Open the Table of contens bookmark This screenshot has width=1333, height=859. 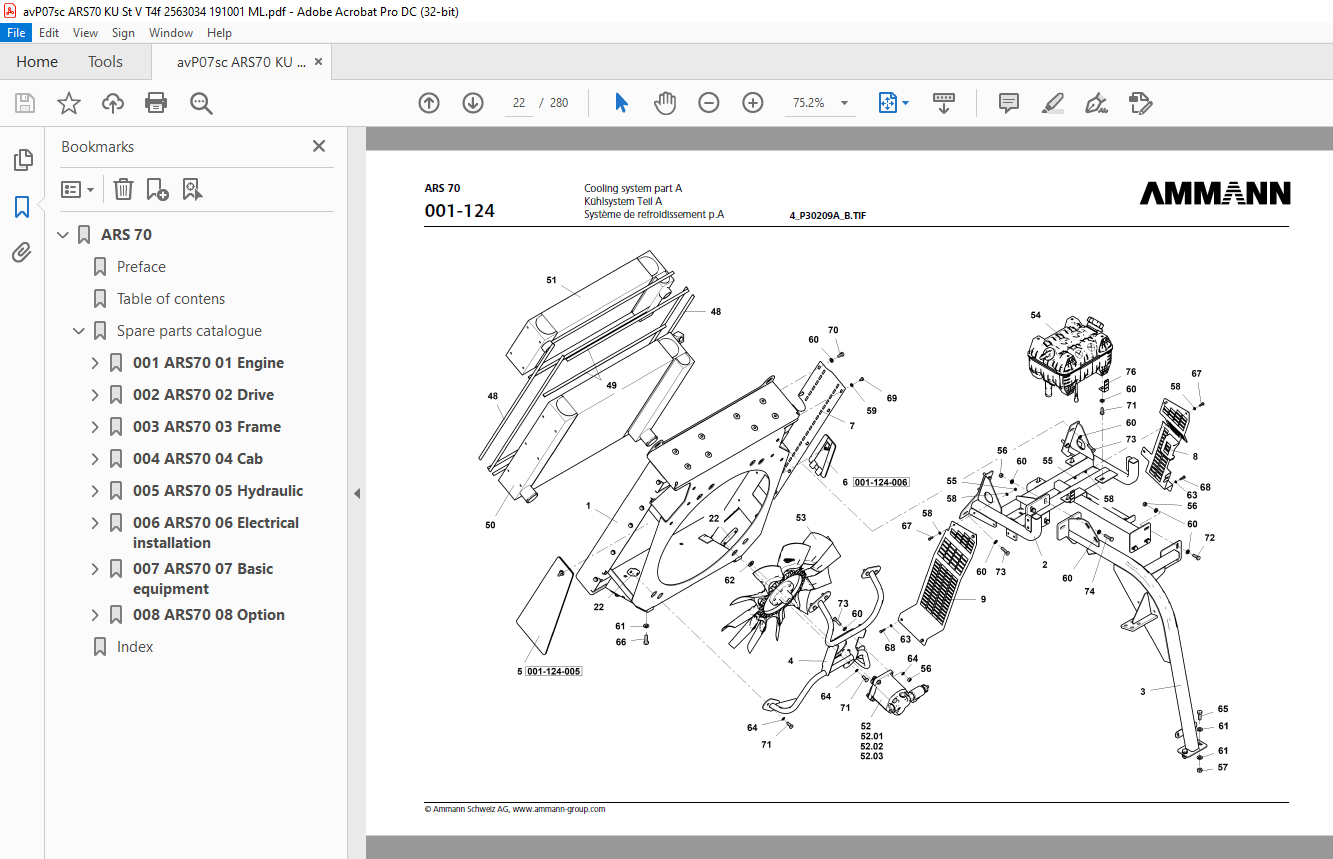click(x=171, y=299)
